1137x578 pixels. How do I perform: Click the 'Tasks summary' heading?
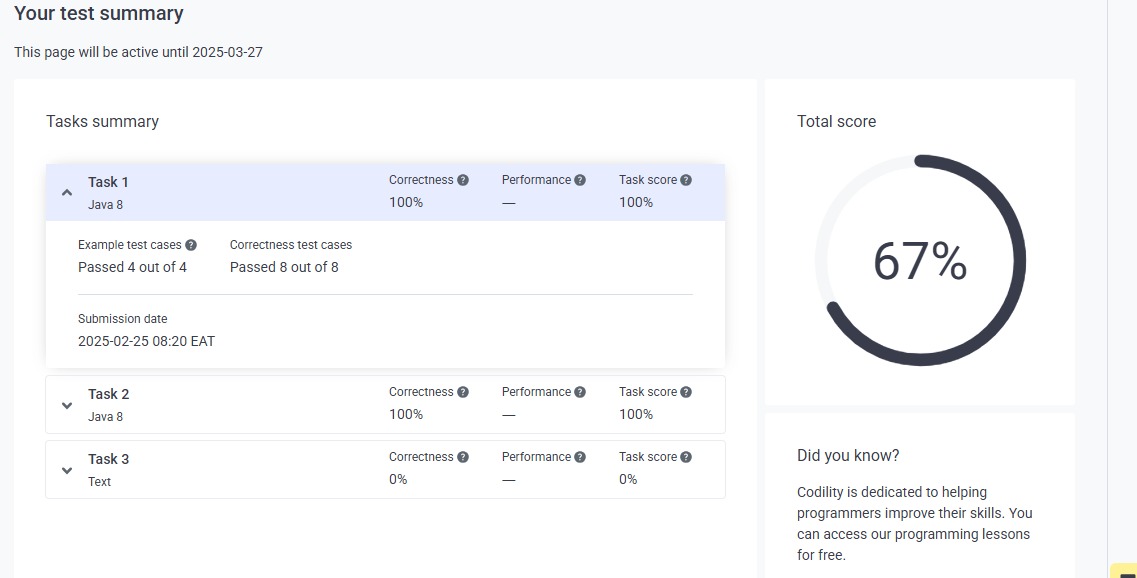[102, 121]
